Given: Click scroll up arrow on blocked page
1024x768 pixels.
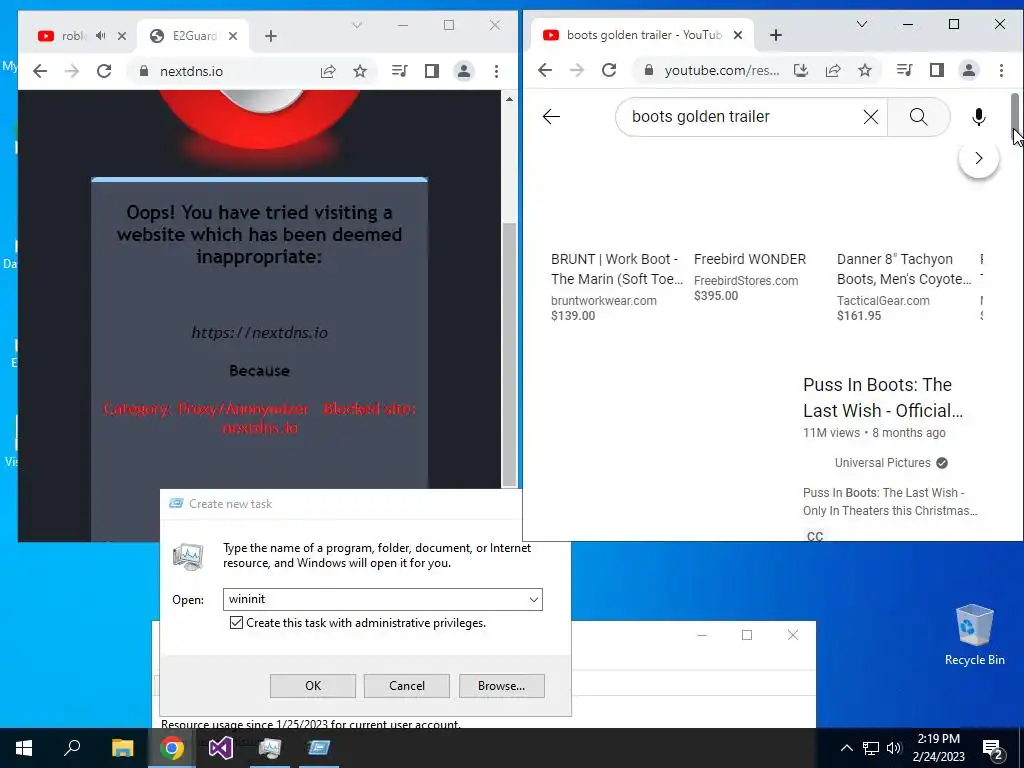Looking at the screenshot, I should 509,99.
